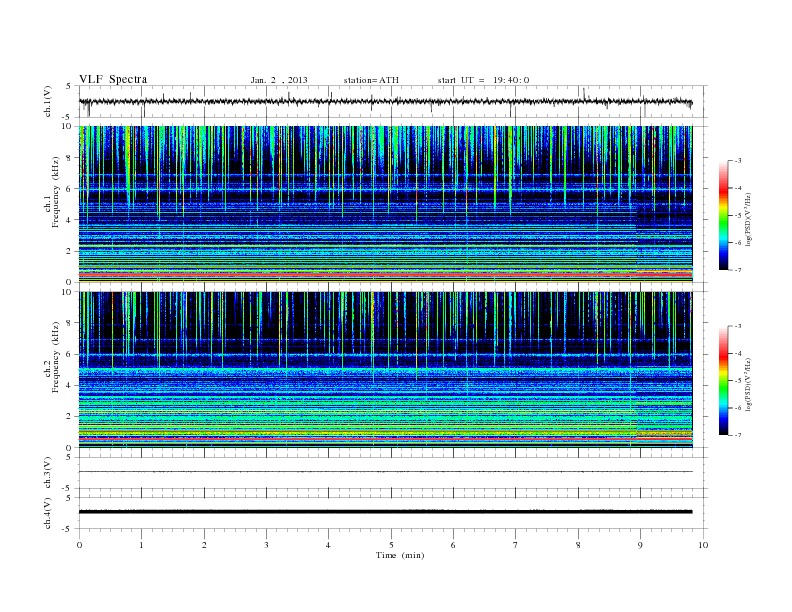Click the ch.4 thick waveform trace

point(385,512)
